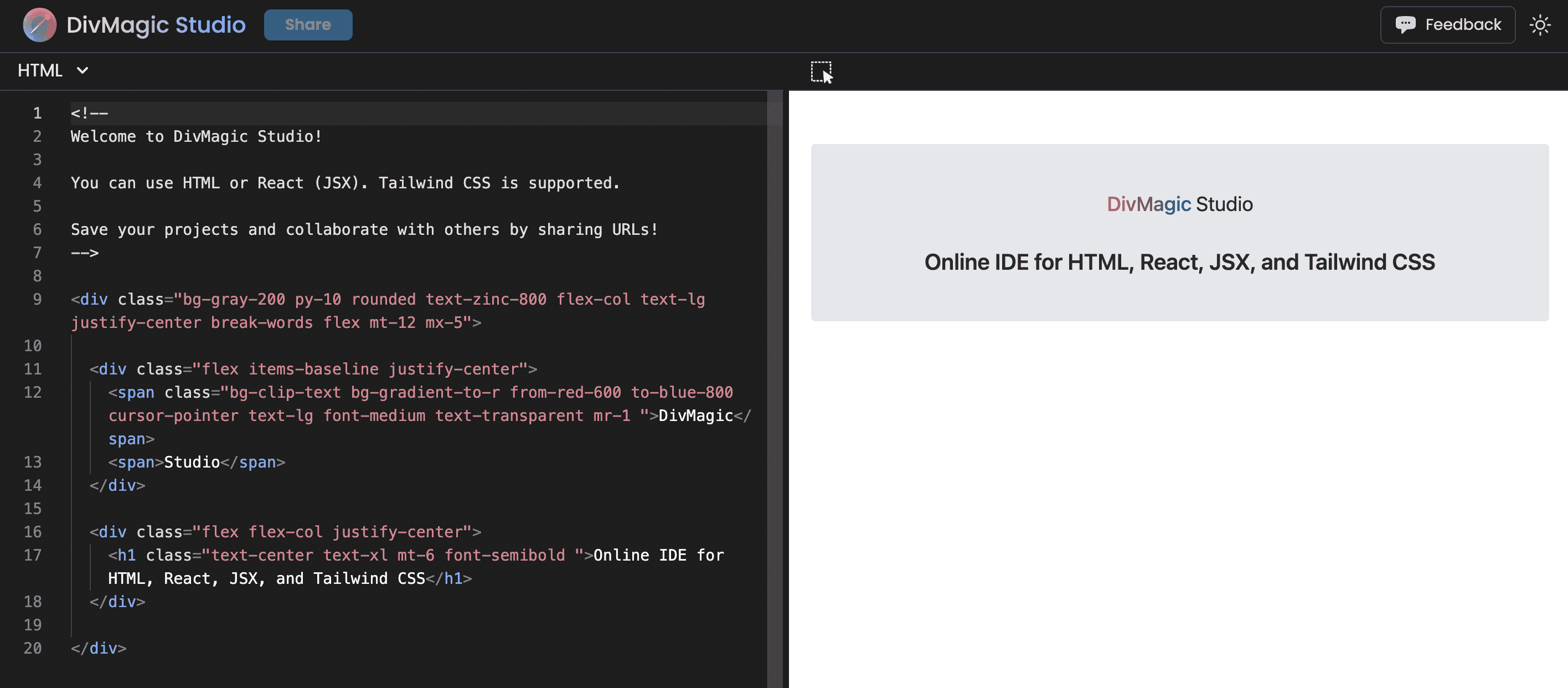
Task: Click the DivMagic Studio title text
Action: 156,25
